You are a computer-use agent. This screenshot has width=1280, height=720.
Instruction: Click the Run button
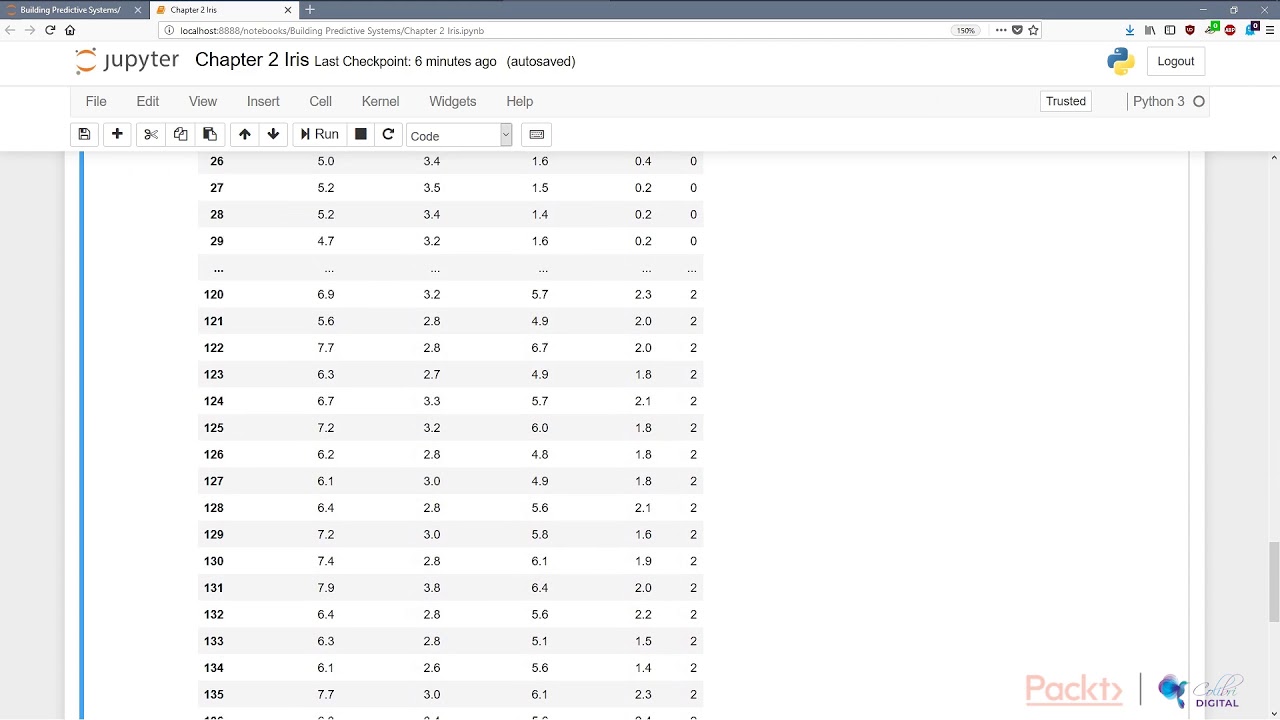[x=320, y=134]
